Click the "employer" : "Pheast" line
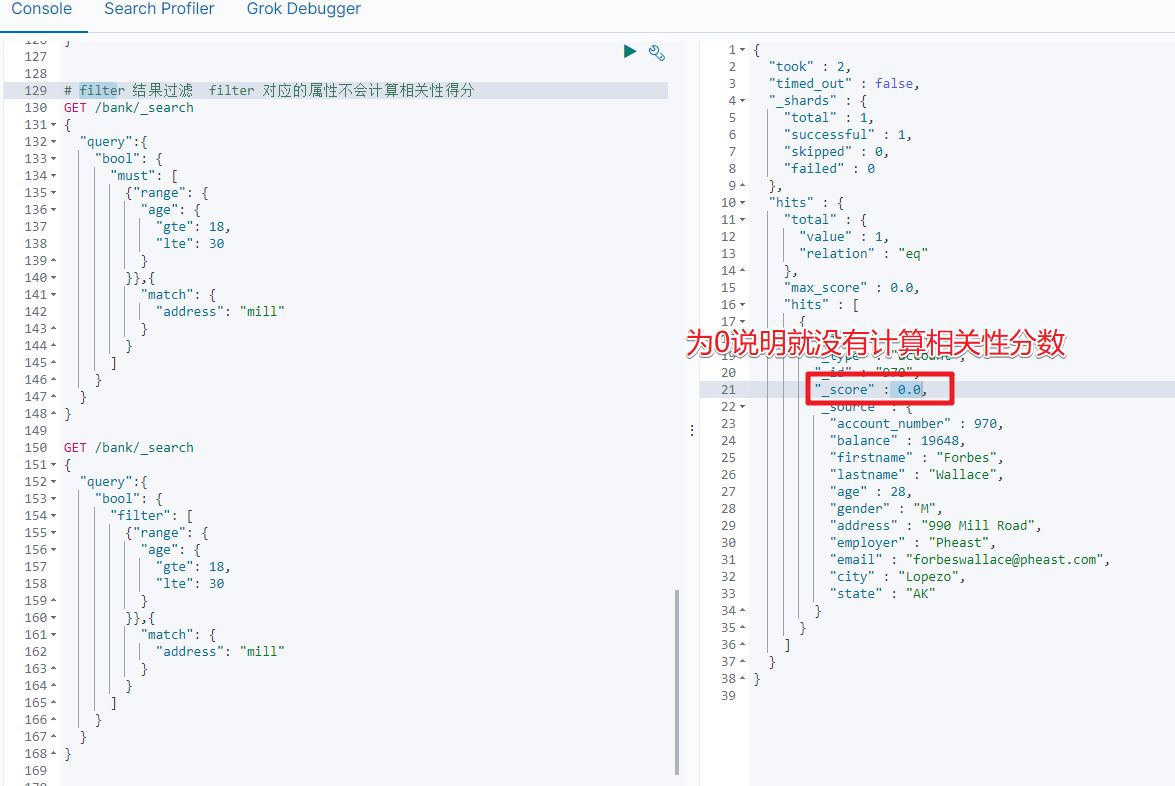Screen dimensions: 1175x786 tap(912, 543)
